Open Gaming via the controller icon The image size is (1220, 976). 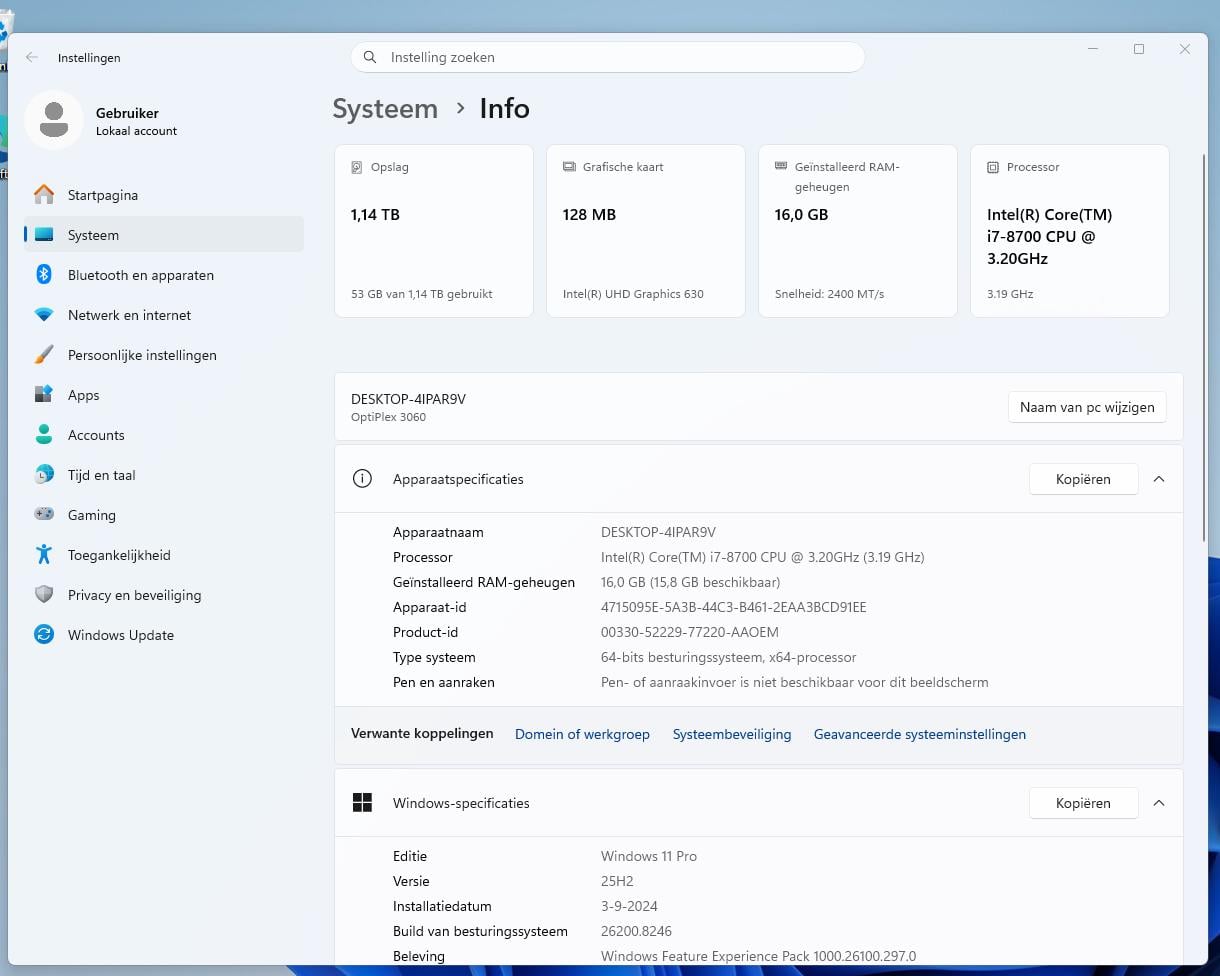(44, 515)
